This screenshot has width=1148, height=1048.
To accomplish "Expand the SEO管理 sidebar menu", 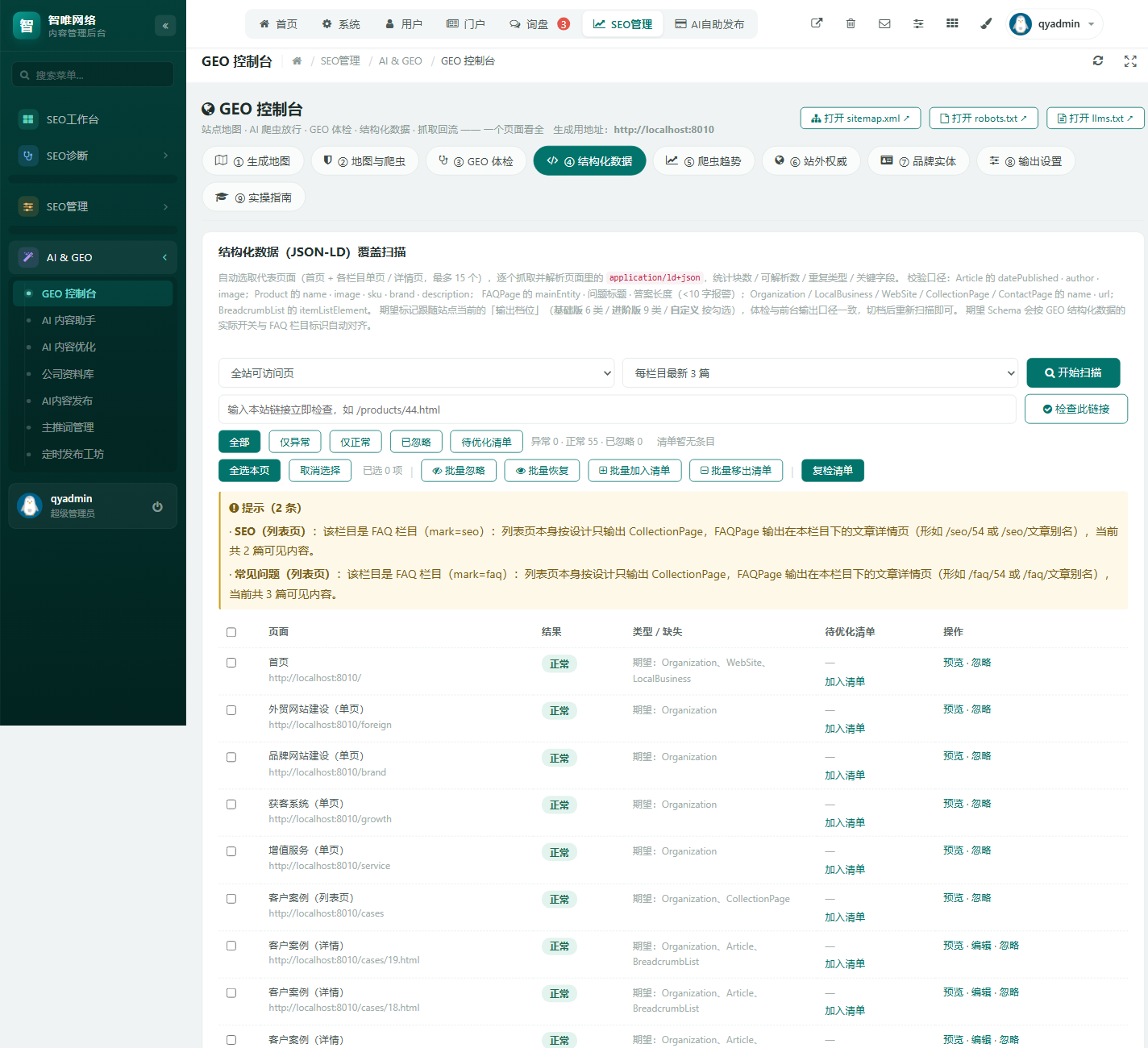I will tap(94, 206).
